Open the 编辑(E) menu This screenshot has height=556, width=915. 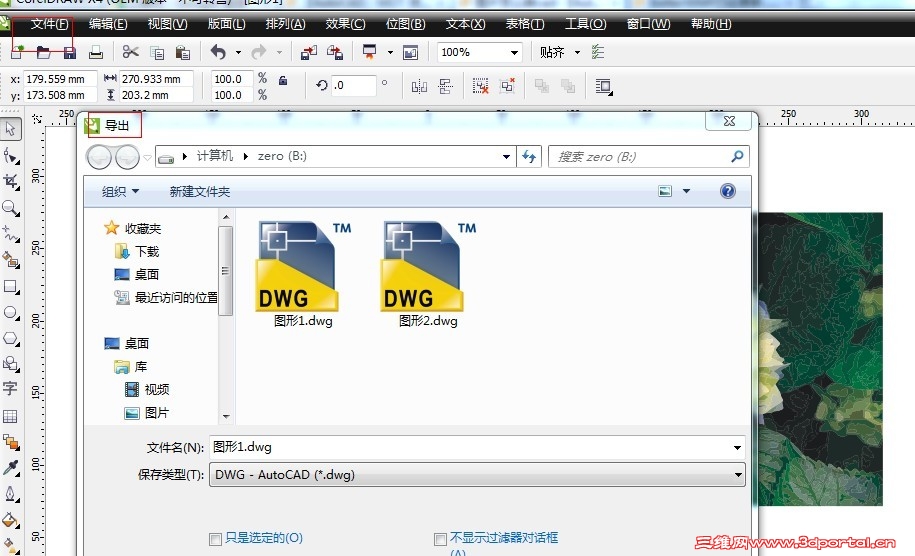click(108, 24)
